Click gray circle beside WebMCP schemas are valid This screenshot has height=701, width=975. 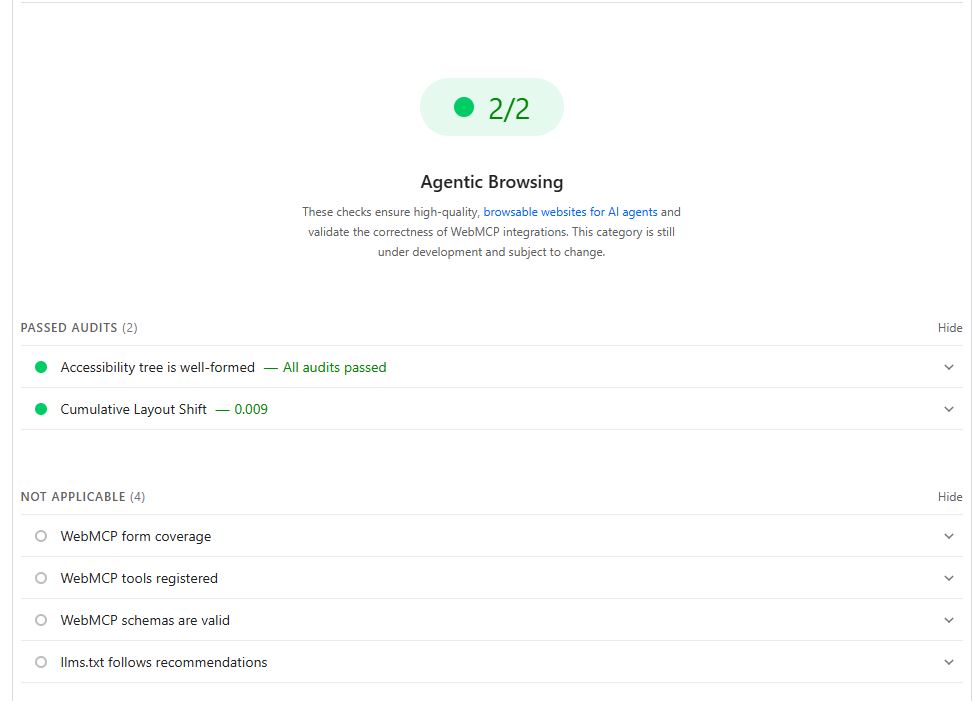pyautogui.click(x=41, y=620)
